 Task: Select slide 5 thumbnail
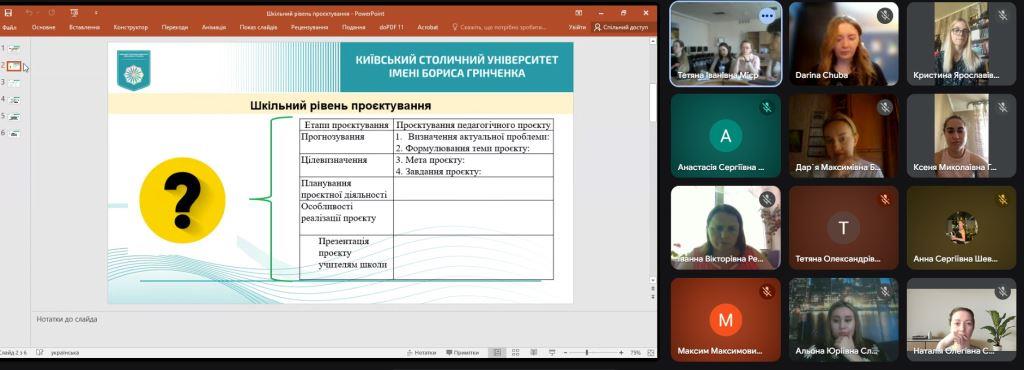(14, 116)
